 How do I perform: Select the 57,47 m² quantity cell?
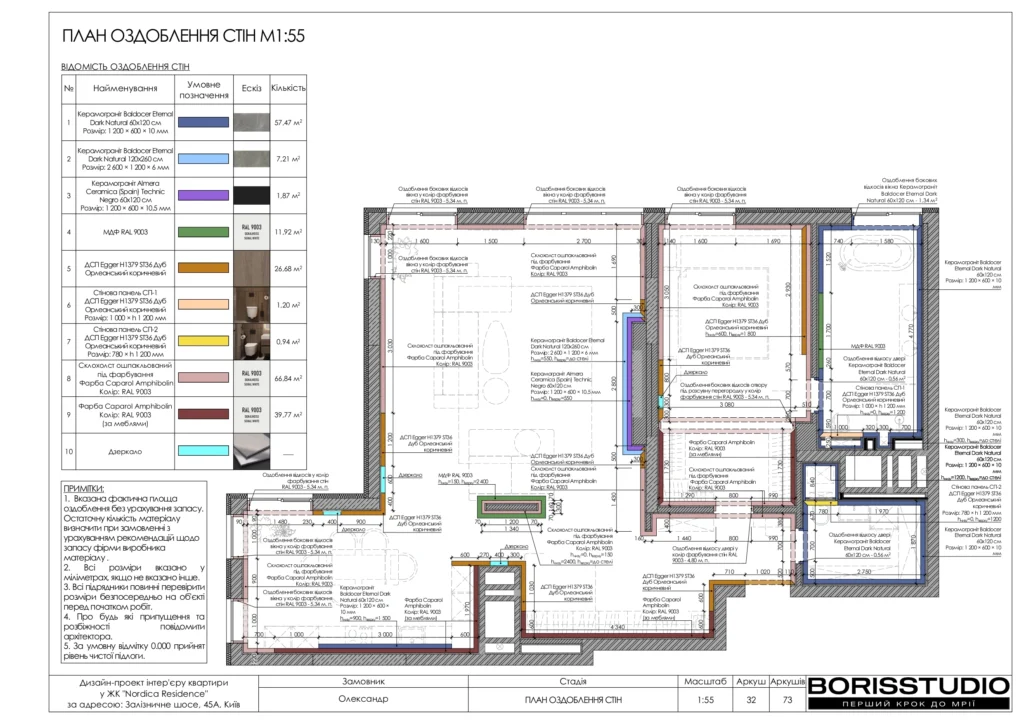pos(289,123)
